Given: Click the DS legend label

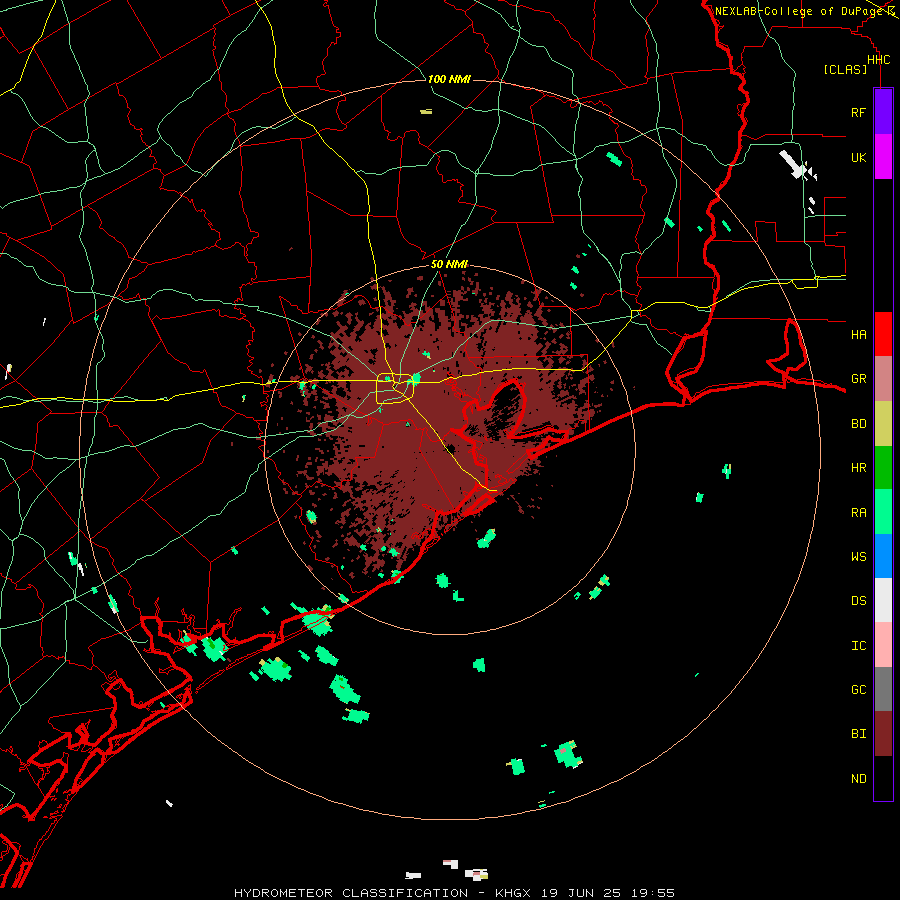Looking at the screenshot, I should tap(858, 600).
